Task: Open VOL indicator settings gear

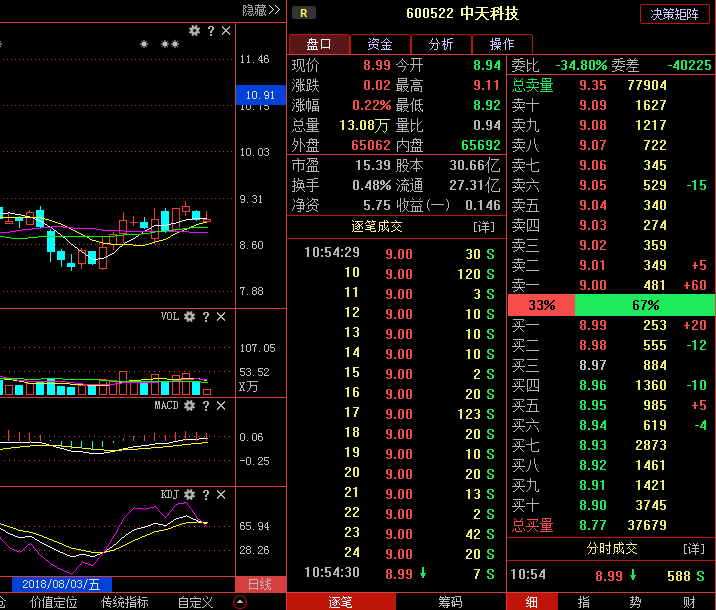Action: pos(190,316)
